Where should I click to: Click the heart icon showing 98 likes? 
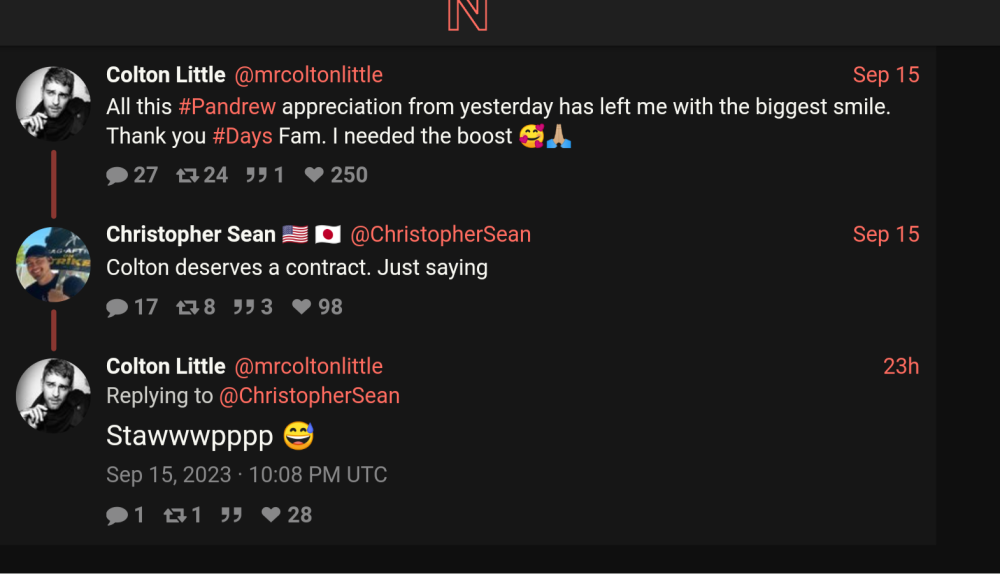tap(301, 307)
